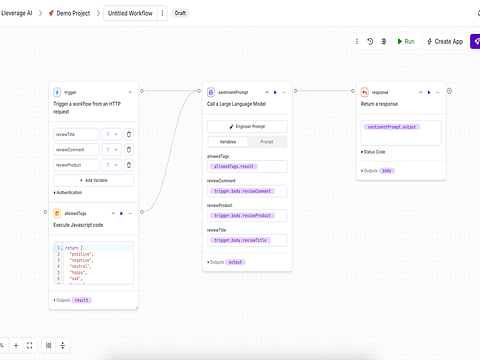Run the workflow with the Run button

[x=406, y=41]
